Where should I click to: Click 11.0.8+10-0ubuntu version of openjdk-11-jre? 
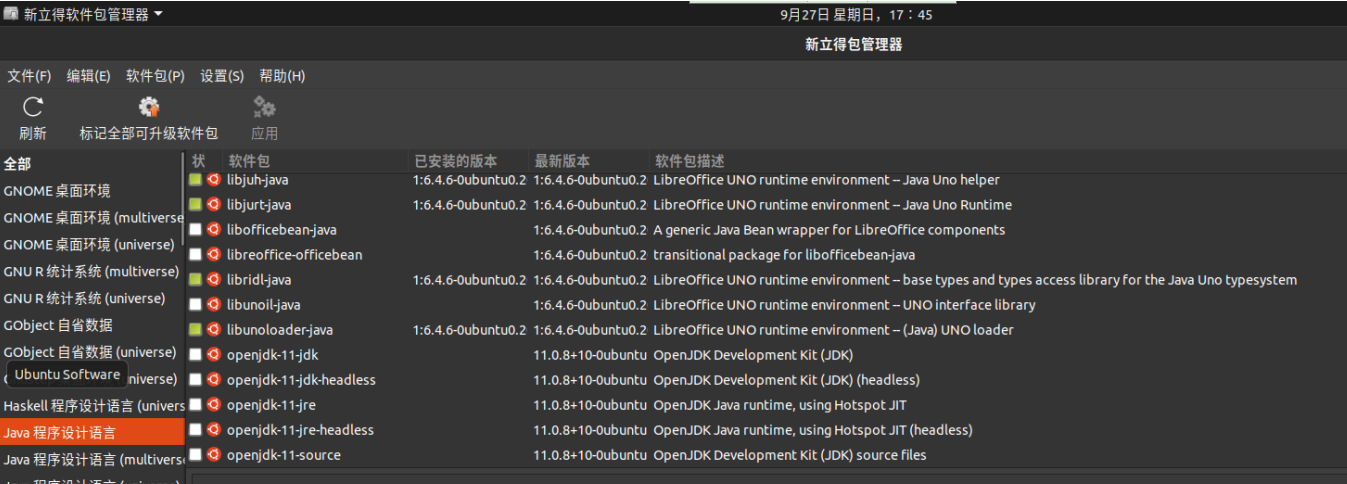[590, 405]
